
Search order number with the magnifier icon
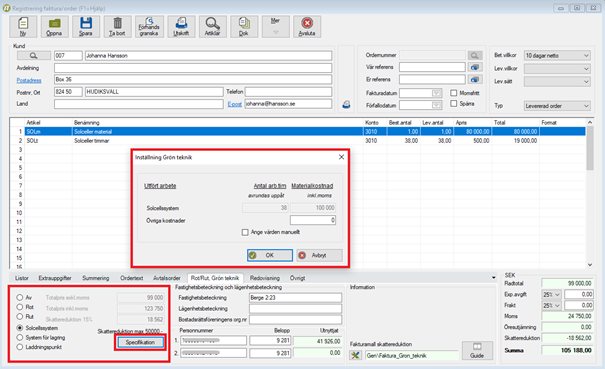pyautogui.click(x=475, y=56)
